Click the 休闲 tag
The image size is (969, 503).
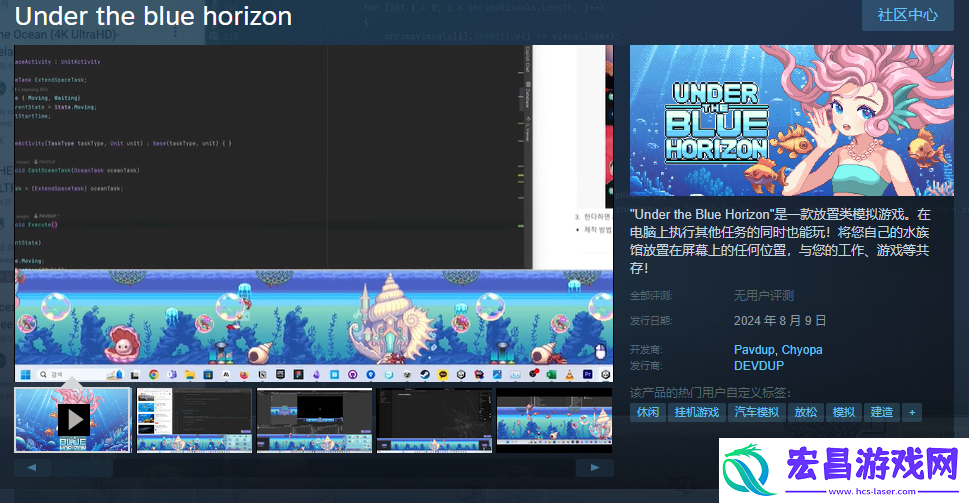pyautogui.click(x=648, y=412)
